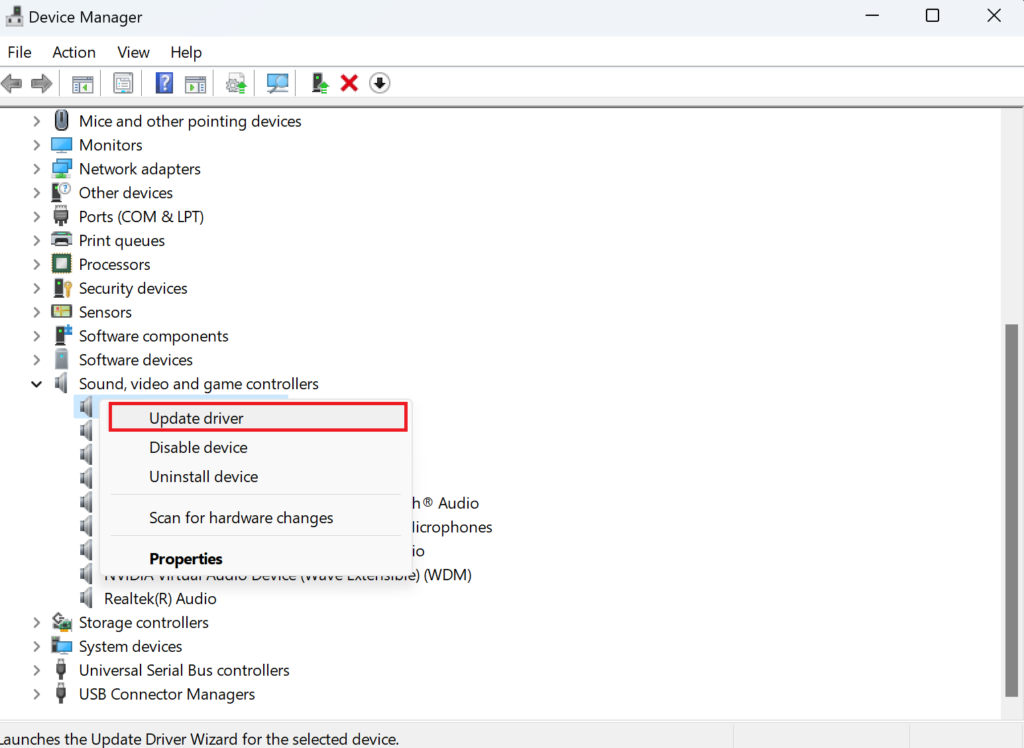Open the View menu
The width and height of the screenshot is (1024, 748).
pos(133,52)
